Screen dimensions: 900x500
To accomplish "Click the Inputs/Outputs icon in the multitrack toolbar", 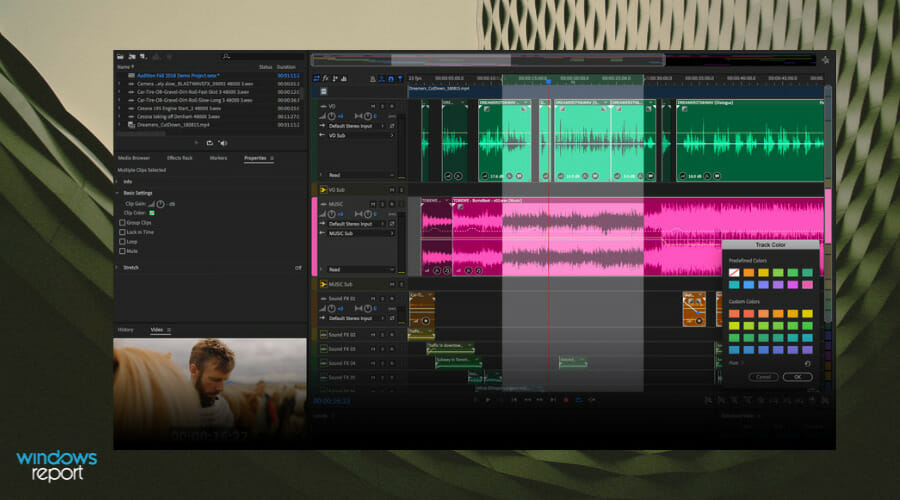I will (x=317, y=77).
